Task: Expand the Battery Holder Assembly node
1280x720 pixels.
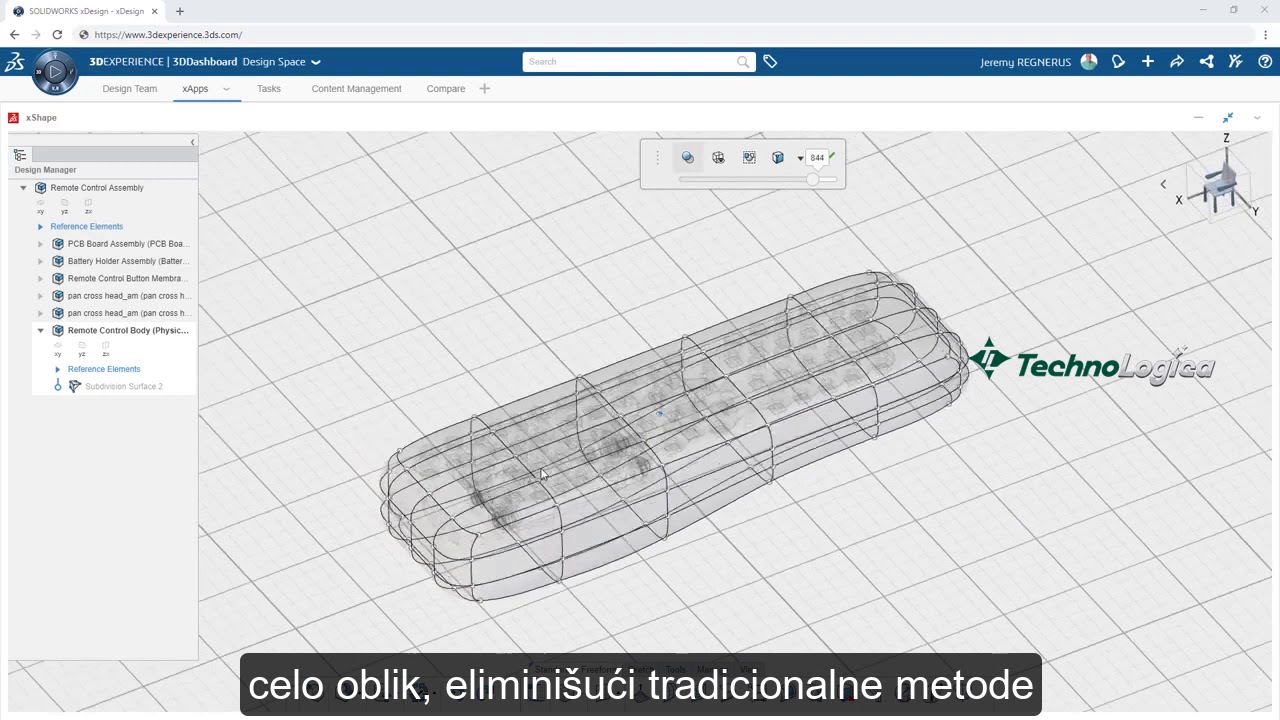Action: click(x=41, y=261)
